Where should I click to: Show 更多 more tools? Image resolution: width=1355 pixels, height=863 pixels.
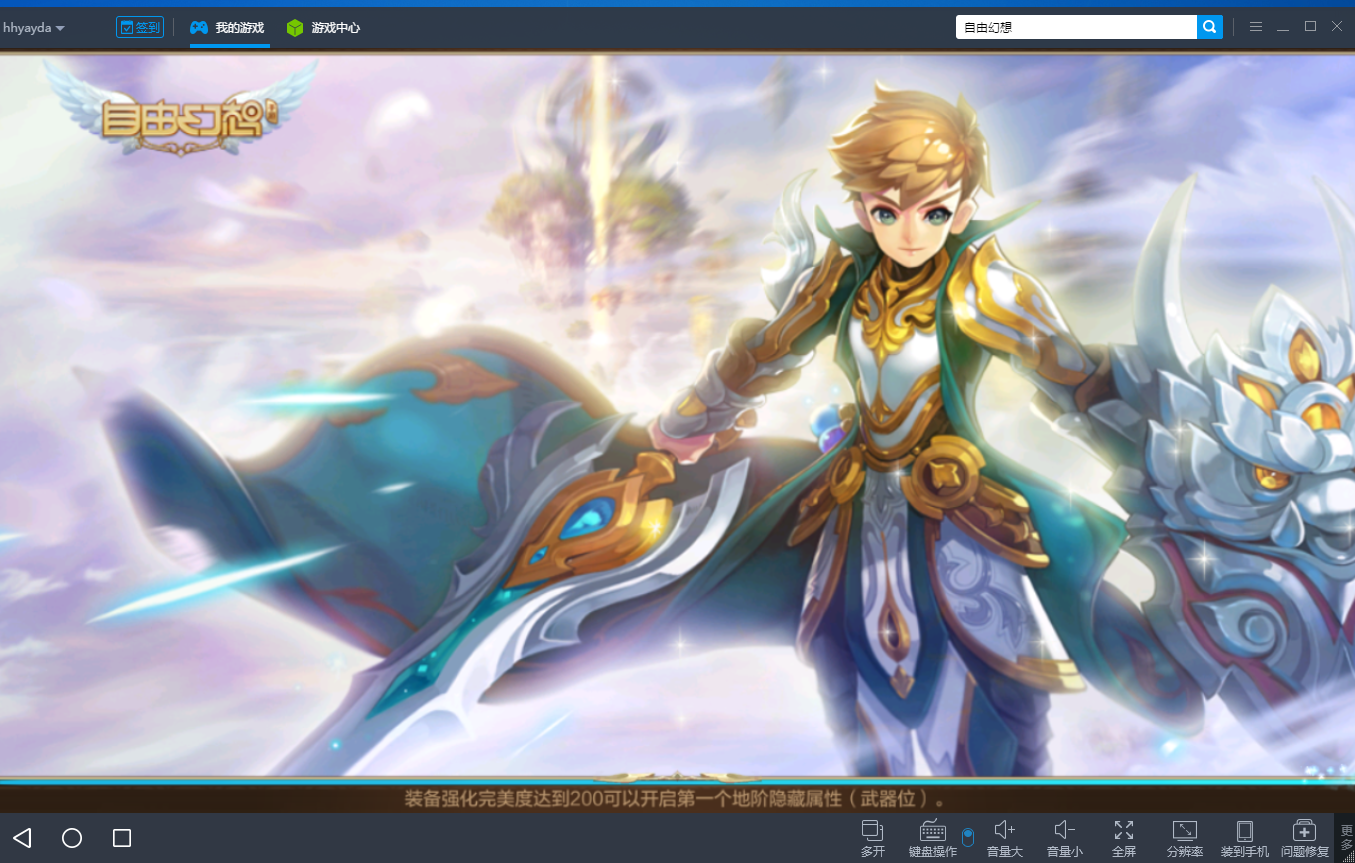click(1346, 838)
